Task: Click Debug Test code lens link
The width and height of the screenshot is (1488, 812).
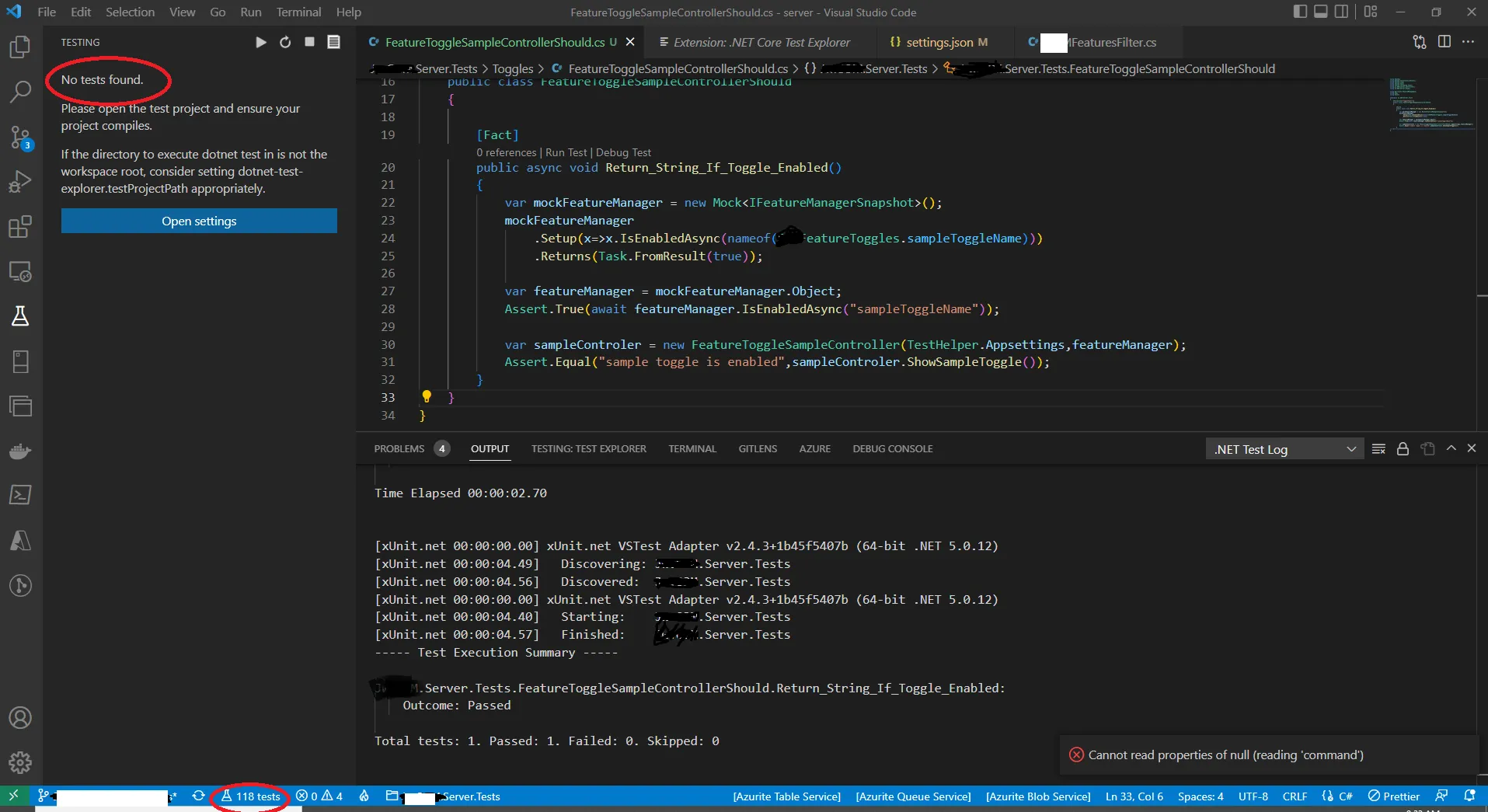Action: coord(623,152)
